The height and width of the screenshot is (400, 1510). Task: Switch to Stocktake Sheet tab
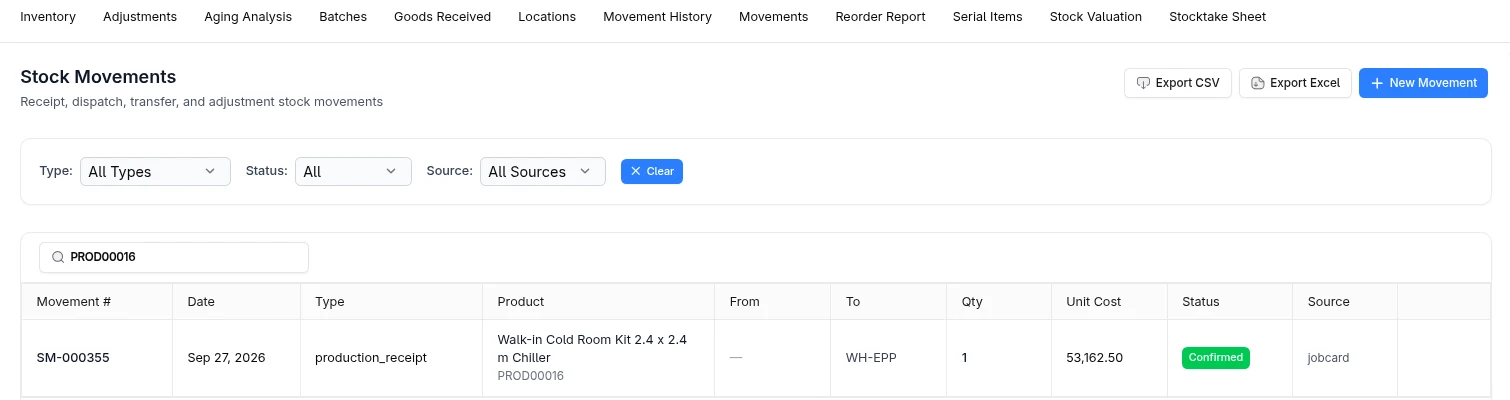1217,17
